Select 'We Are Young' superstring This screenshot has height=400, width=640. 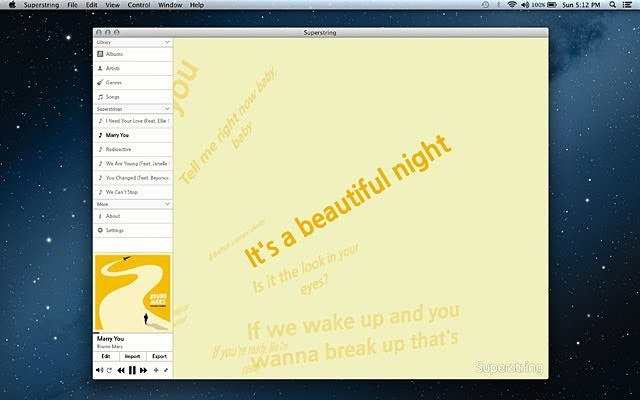pyautogui.click(x=133, y=164)
